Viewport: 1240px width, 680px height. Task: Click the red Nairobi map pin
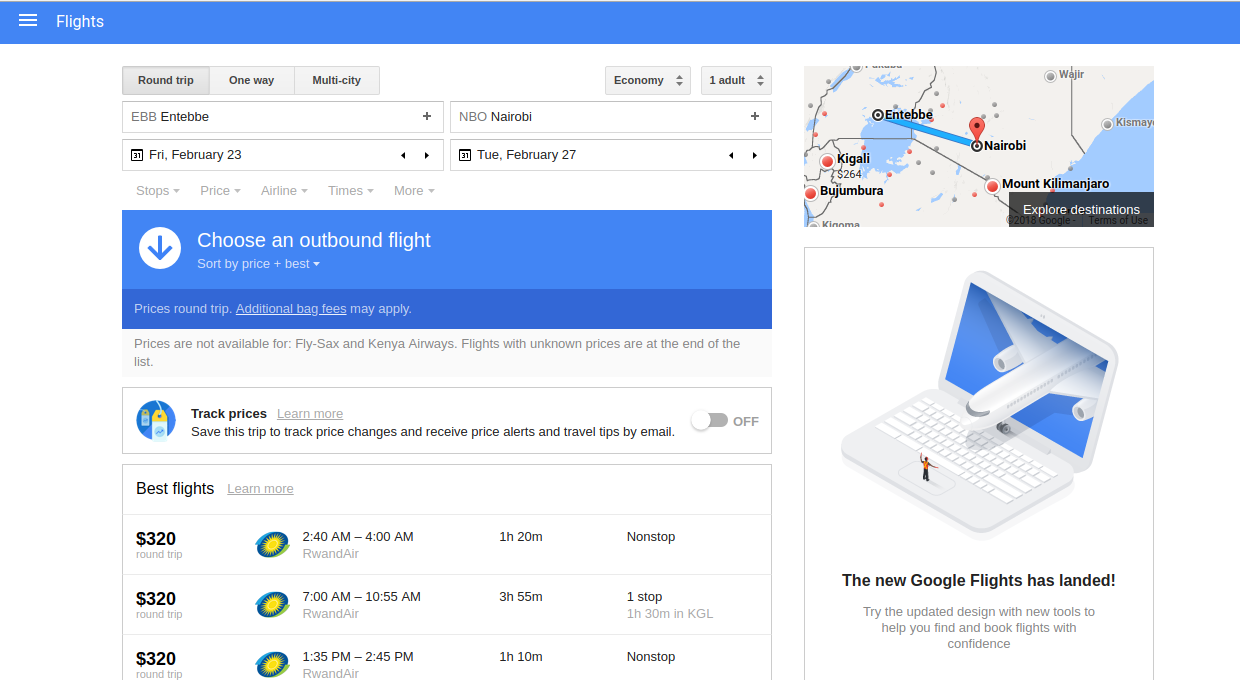(x=977, y=130)
